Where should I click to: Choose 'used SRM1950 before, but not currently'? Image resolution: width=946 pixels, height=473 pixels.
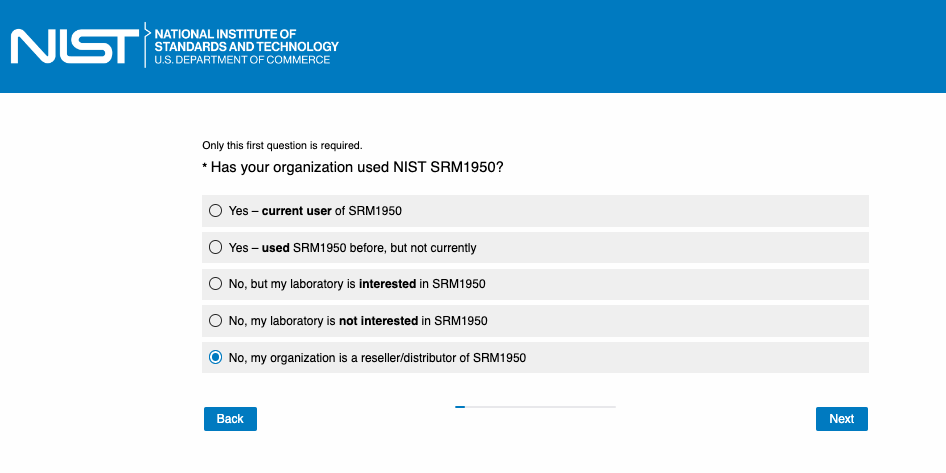tap(215, 247)
